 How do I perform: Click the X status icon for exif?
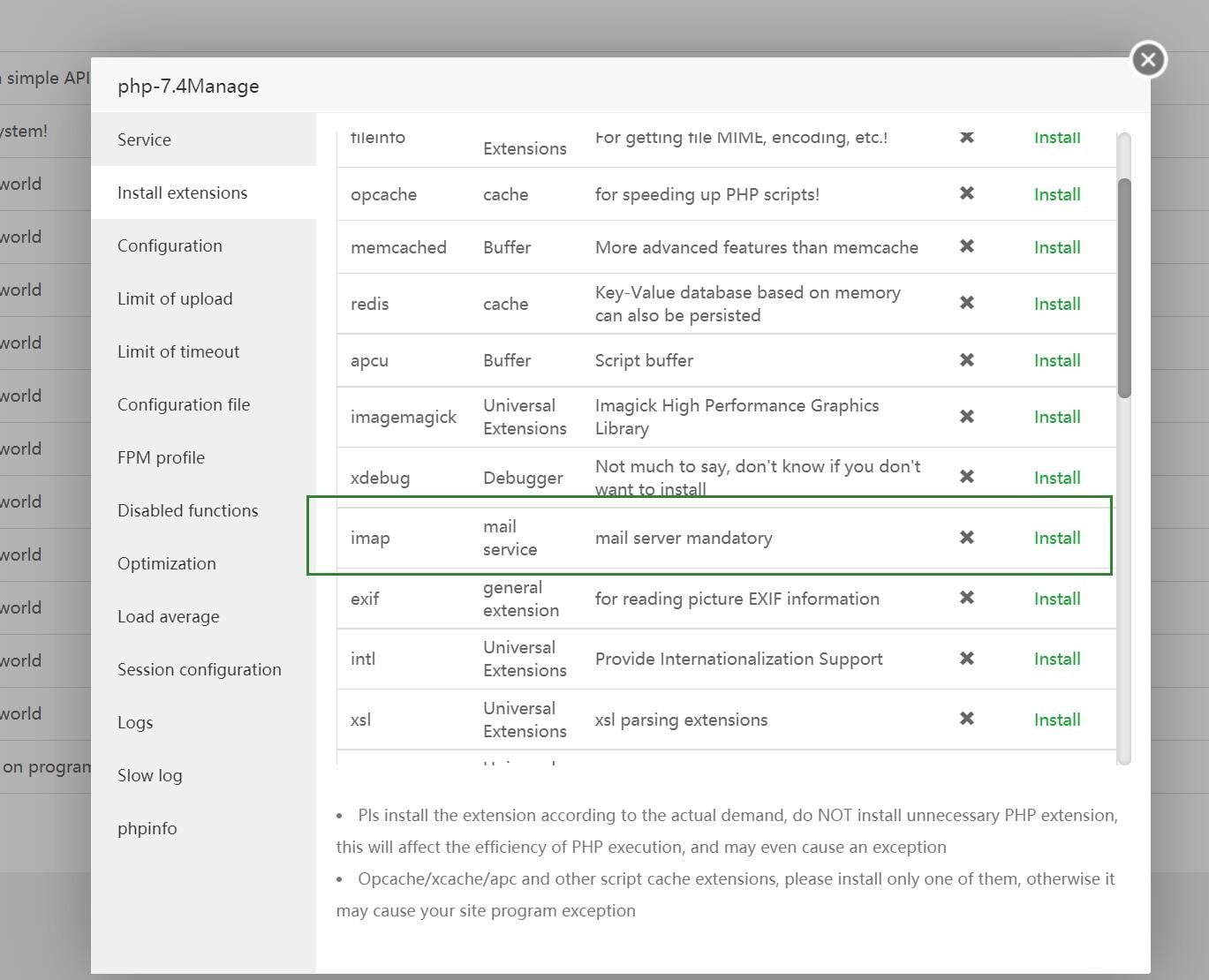tap(967, 598)
